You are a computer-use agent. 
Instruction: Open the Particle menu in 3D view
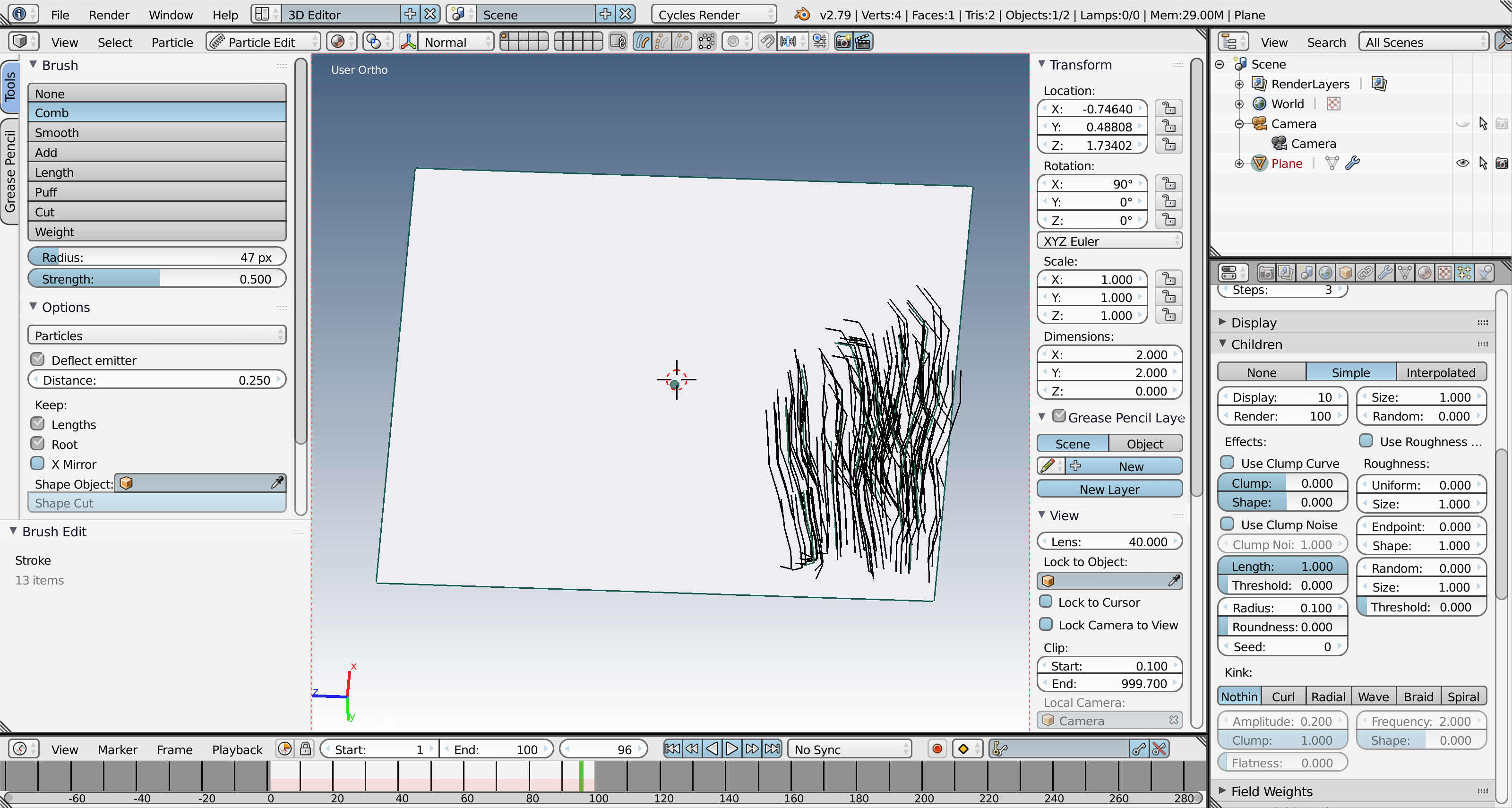(x=172, y=42)
